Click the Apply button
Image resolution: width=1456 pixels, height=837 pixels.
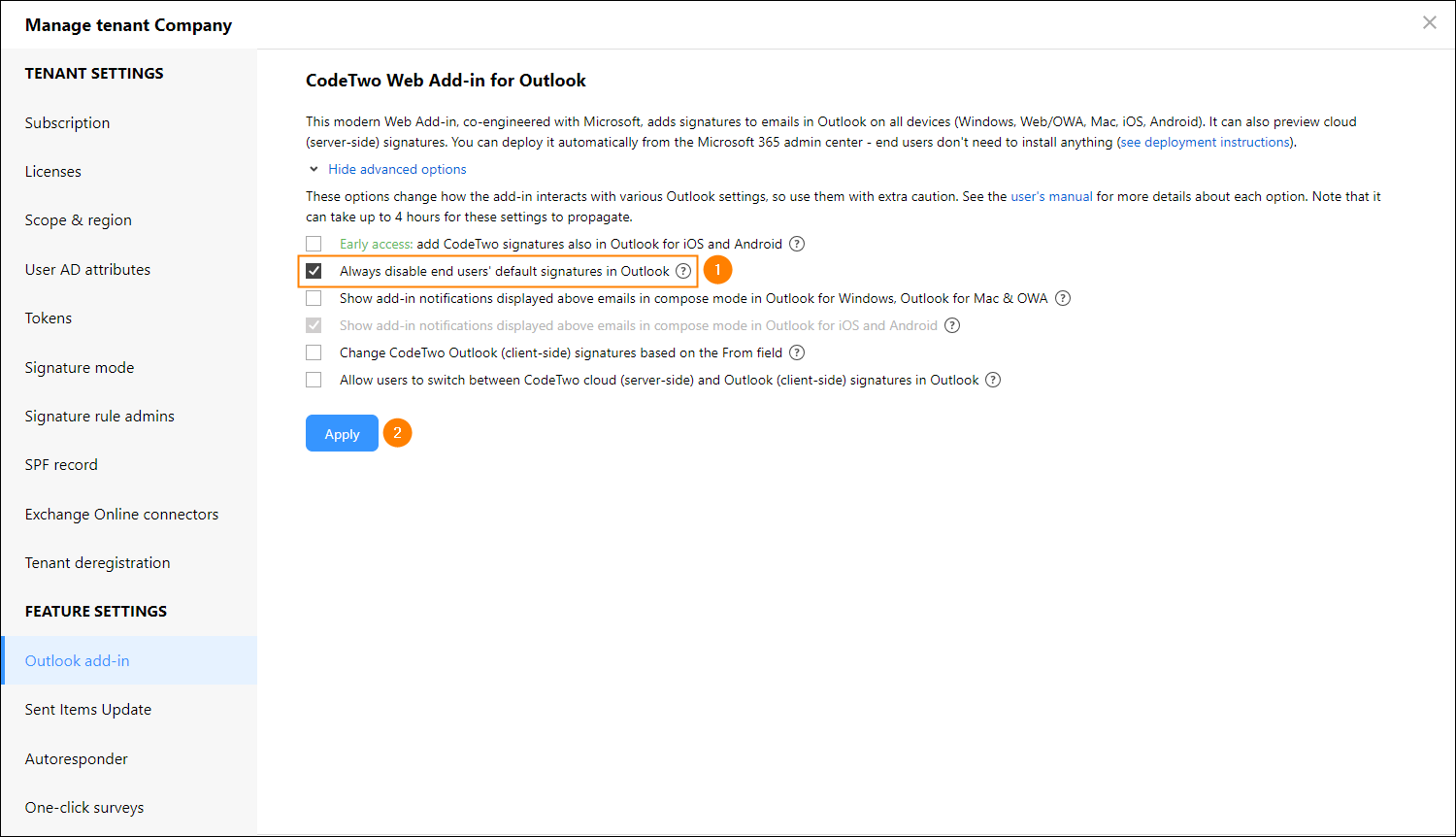click(342, 433)
